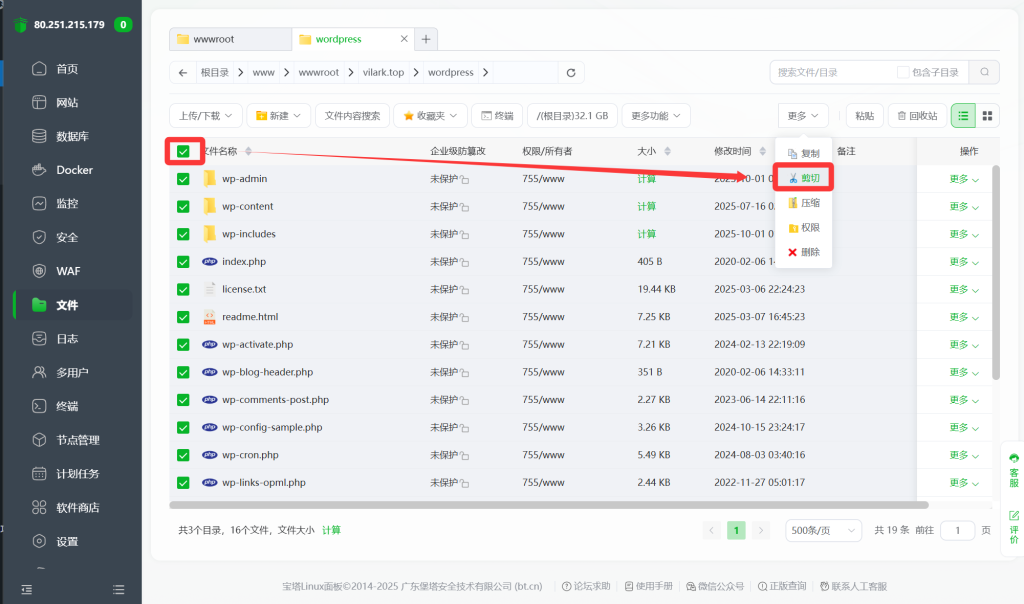Open the 500条/页 page size dropdown
Screen dimensions: 1024x604
pyautogui.click(x=822, y=530)
